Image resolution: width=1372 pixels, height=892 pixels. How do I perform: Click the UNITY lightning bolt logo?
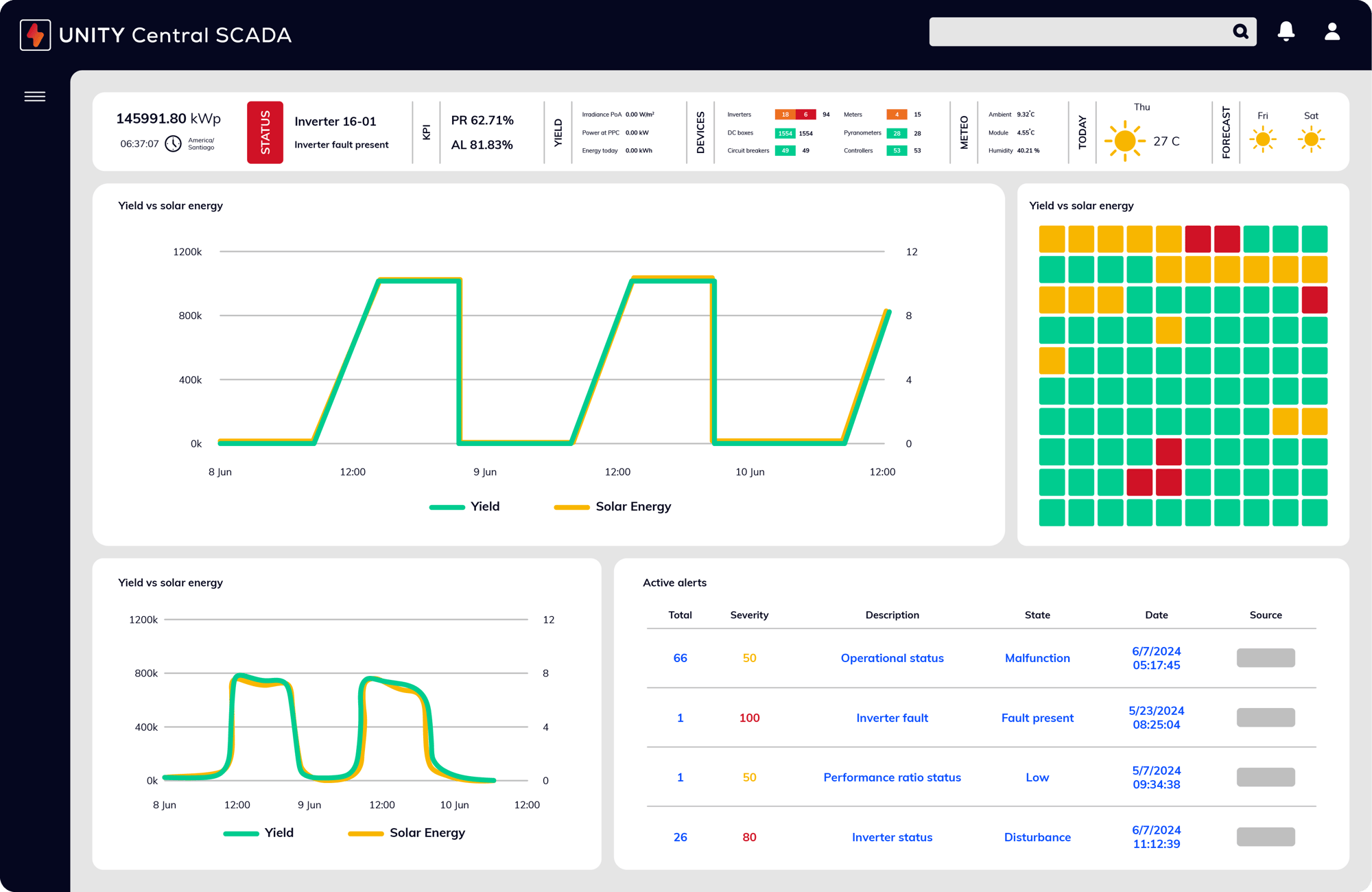coord(35,34)
